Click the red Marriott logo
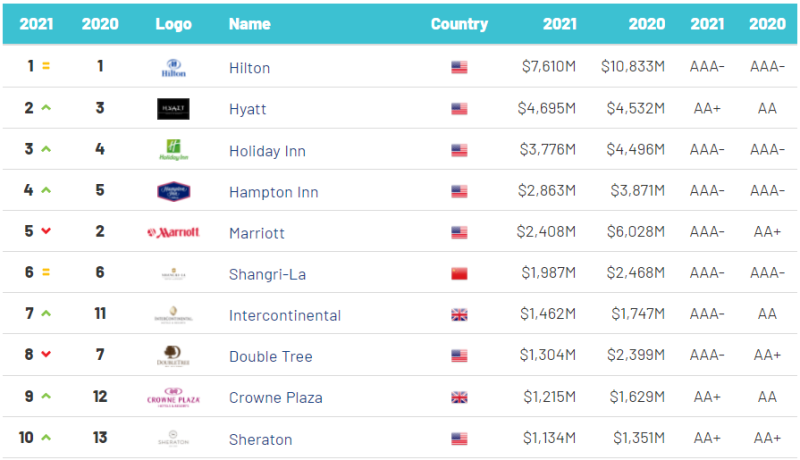 point(173,232)
